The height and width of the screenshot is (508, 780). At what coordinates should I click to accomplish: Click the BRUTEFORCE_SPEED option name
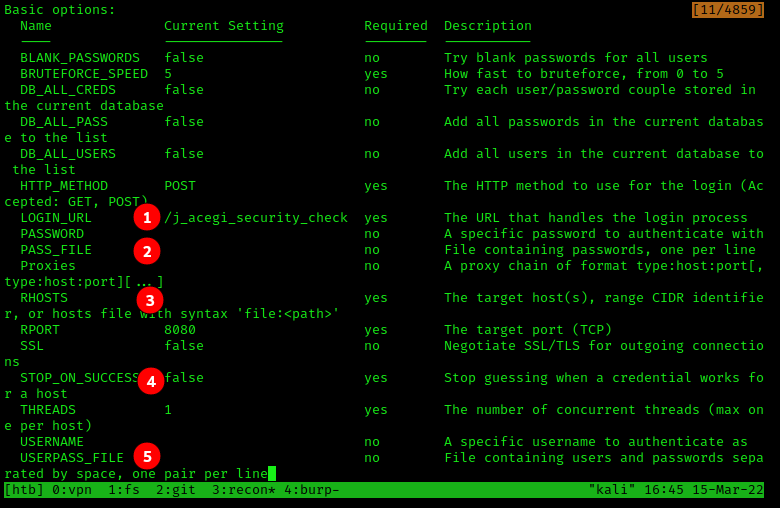pos(84,74)
